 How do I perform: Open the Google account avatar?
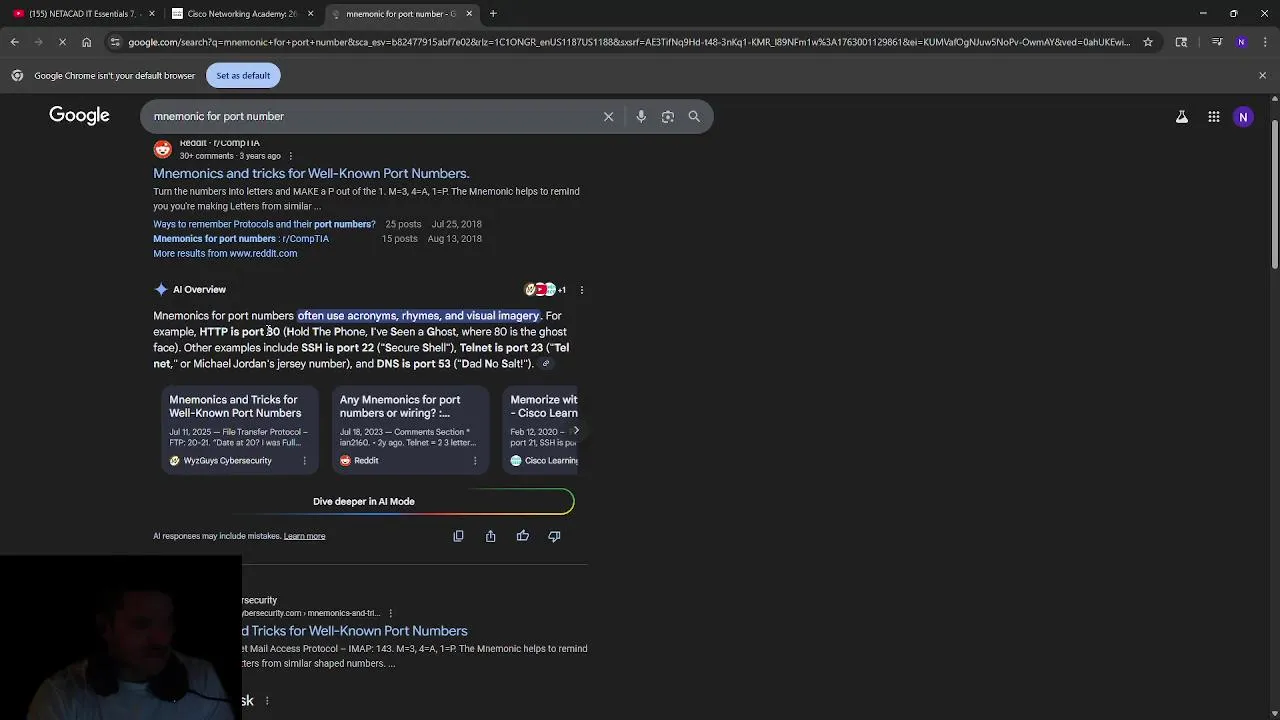click(1244, 117)
